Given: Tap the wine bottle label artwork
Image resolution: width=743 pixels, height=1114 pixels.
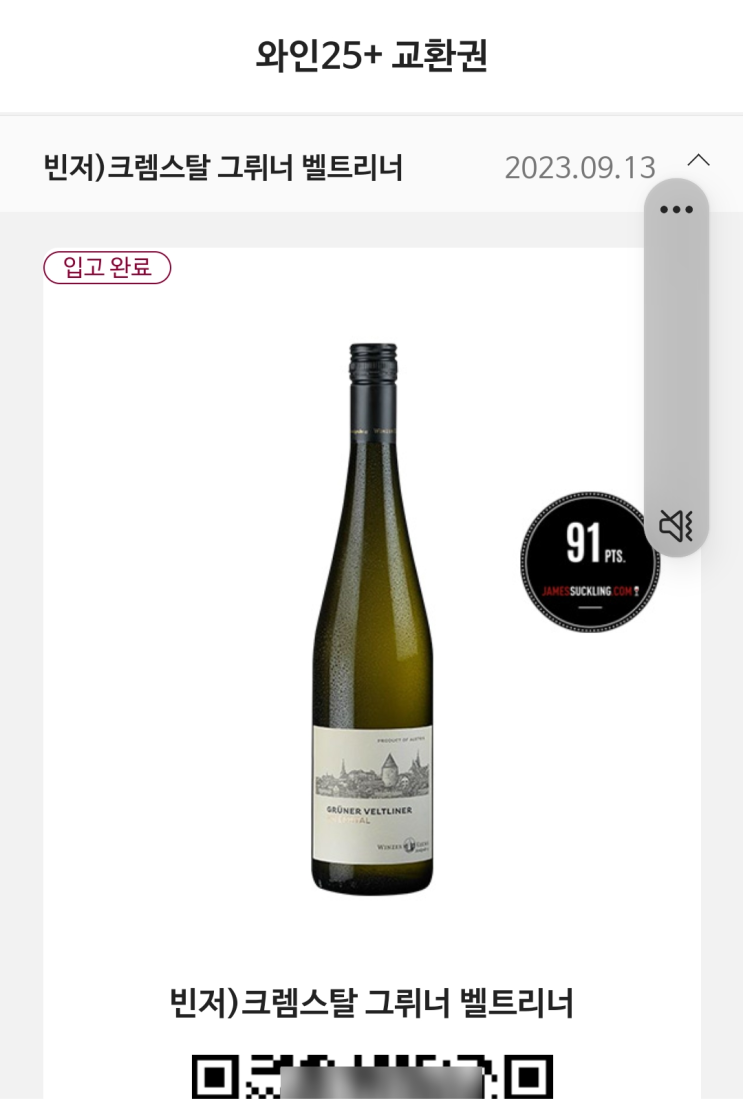Looking at the screenshot, I should 372,795.
